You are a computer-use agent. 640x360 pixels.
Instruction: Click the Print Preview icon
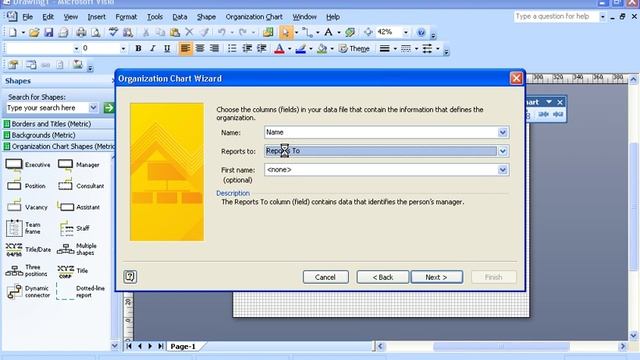point(96,32)
